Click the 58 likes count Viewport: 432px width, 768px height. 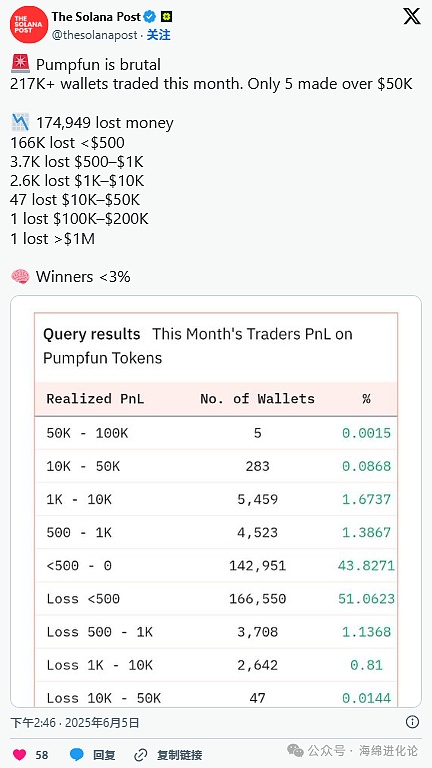click(42, 755)
